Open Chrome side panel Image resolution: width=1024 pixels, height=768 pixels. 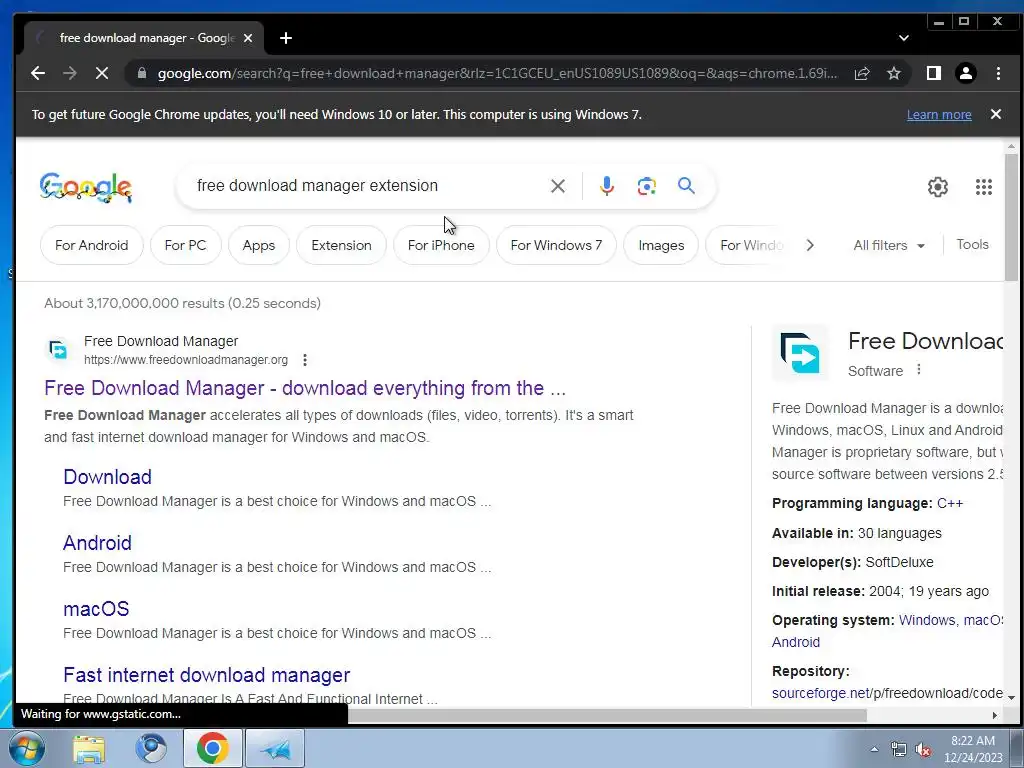(x=934, y=73)
